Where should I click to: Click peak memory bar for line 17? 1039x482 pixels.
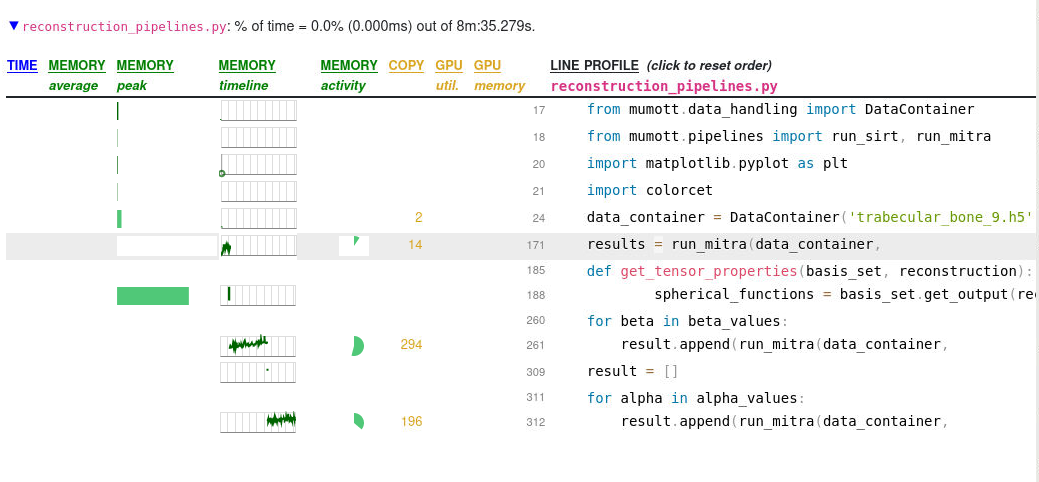pyautogui.click(x=118, y=111)
